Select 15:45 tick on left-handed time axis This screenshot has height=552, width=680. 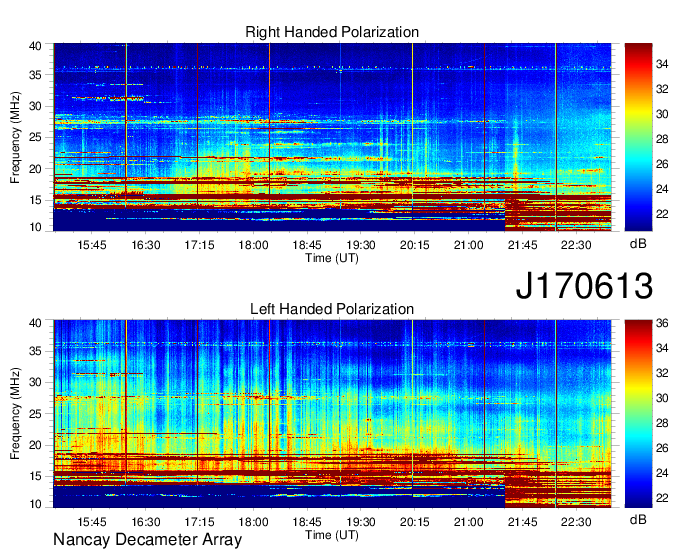[x=92, y=522]
